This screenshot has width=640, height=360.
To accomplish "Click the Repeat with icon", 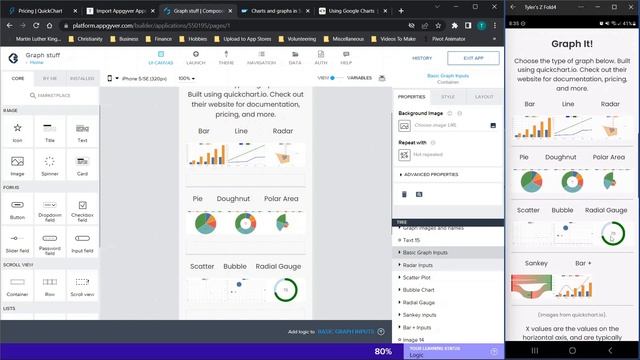I will click(404, 155).
